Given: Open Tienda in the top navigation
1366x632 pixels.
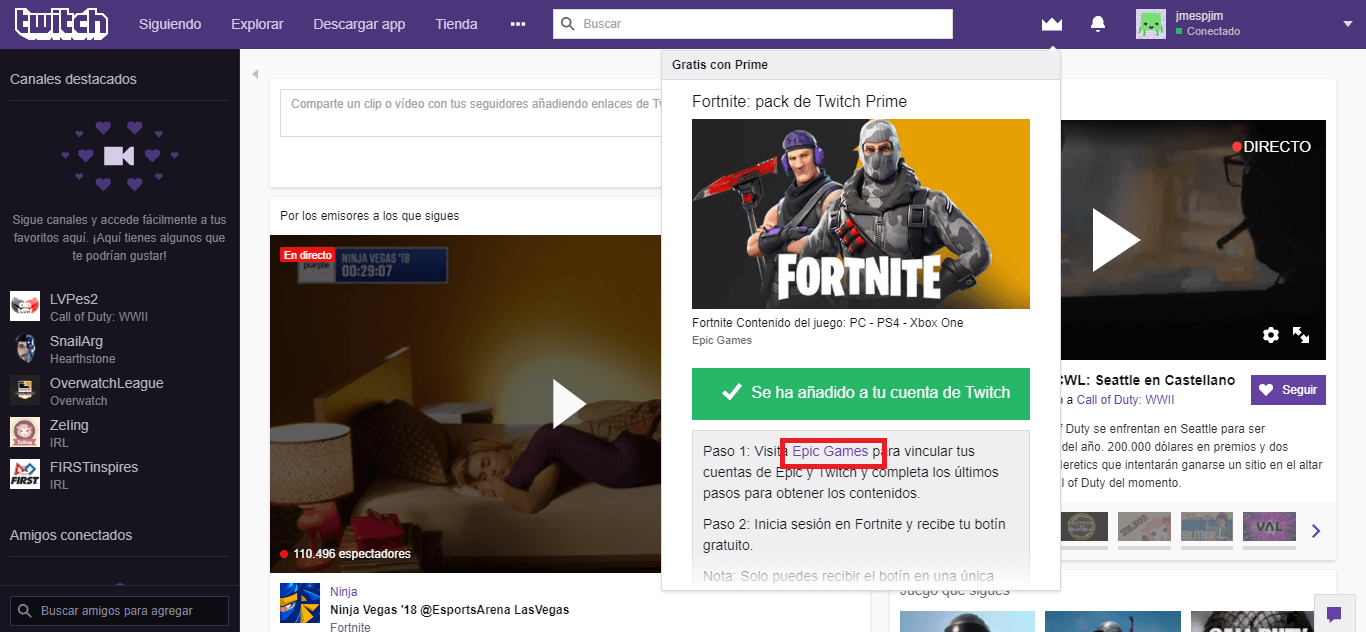Looking at the screenshot, I should pyautogui.click(x=456, y=24).
